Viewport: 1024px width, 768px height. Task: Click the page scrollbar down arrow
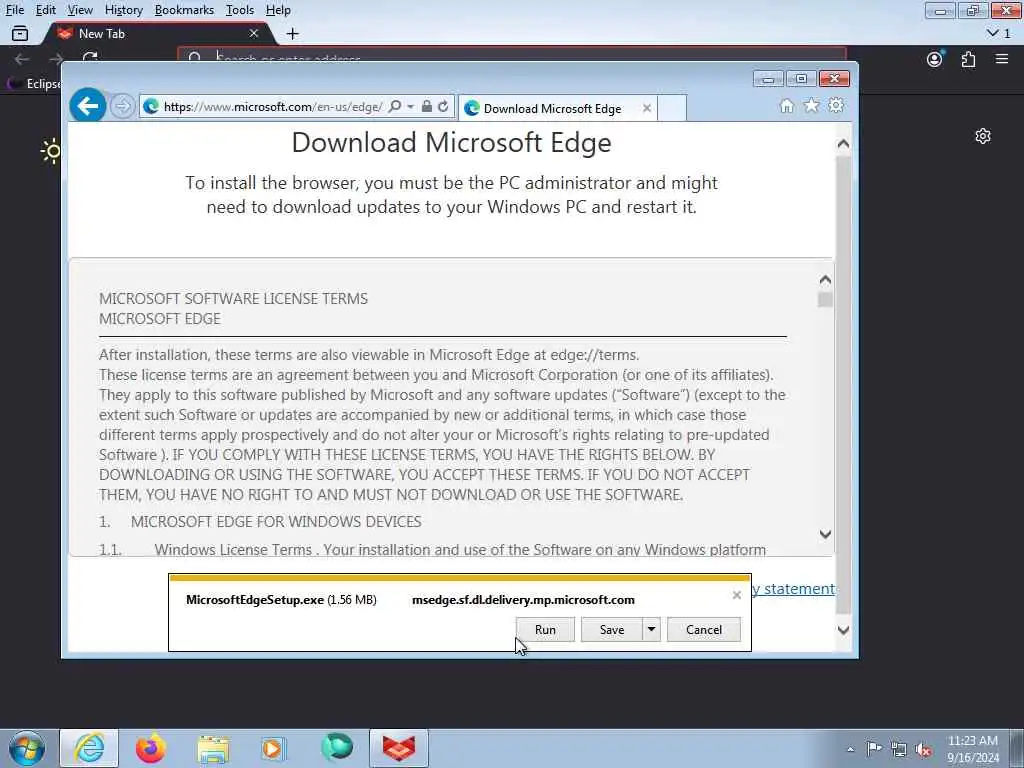coord(843,630)
